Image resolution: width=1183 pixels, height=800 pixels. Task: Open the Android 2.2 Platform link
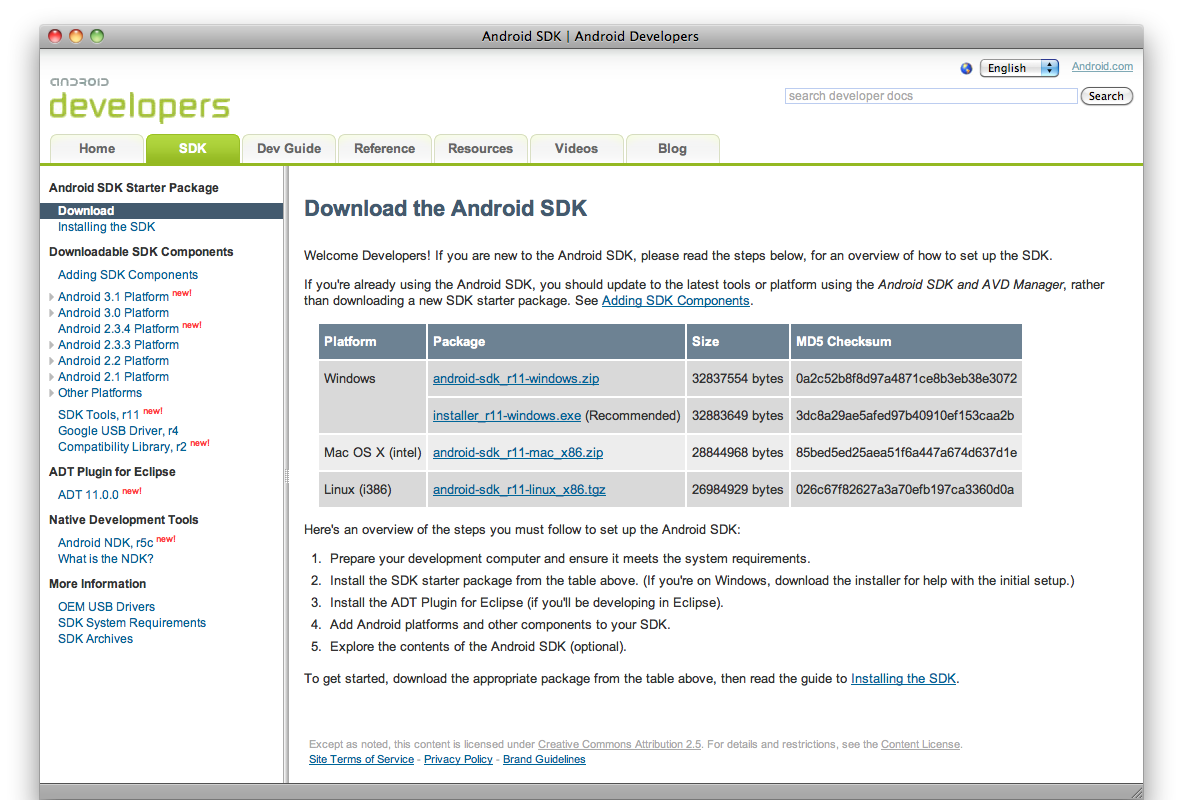(113, 361)
